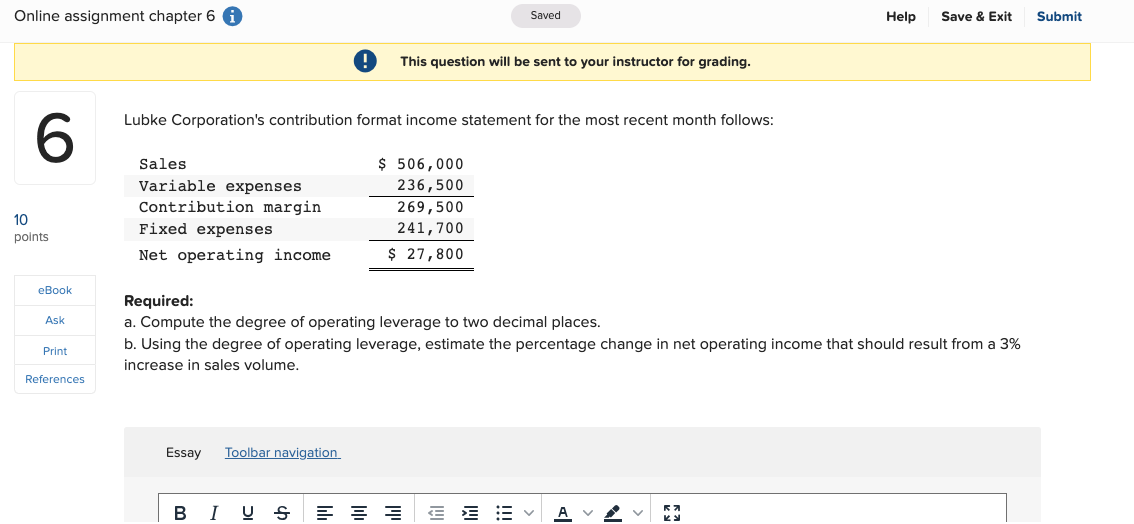This screenshot has width=1134, height=524.
Task: Click the Saved status indicator
Action: [x=545, y=16]
